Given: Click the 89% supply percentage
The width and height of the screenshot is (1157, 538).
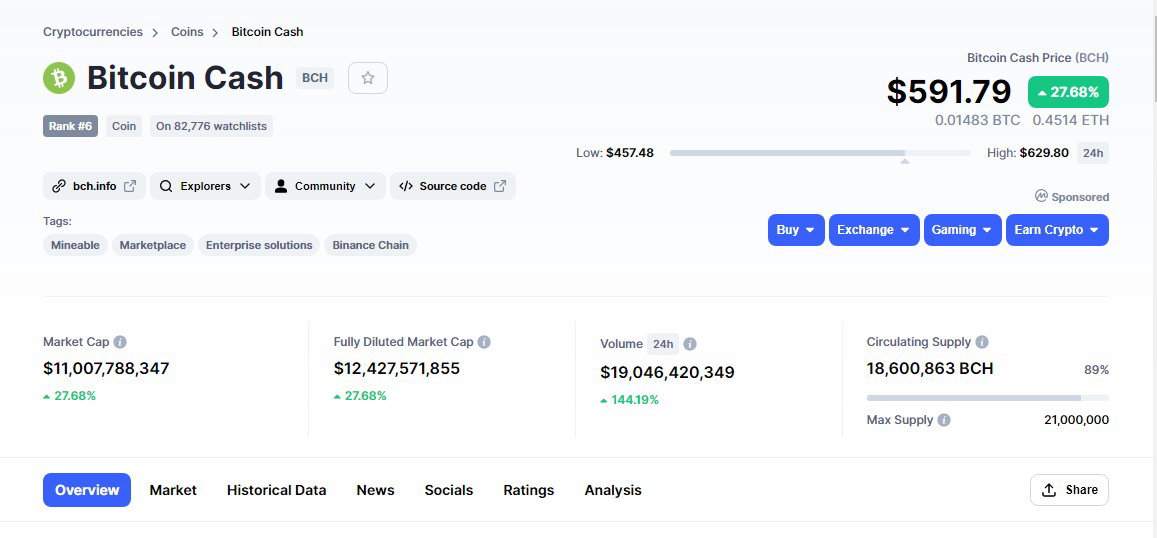Looking at the screenshot, I should pyautogui.click(x=1096, y=370).
